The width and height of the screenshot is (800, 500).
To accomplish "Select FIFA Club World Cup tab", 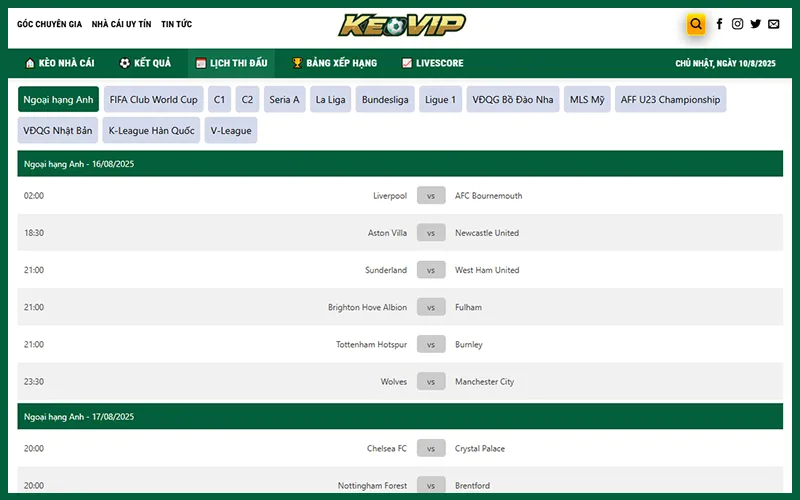I will point(153,100).
